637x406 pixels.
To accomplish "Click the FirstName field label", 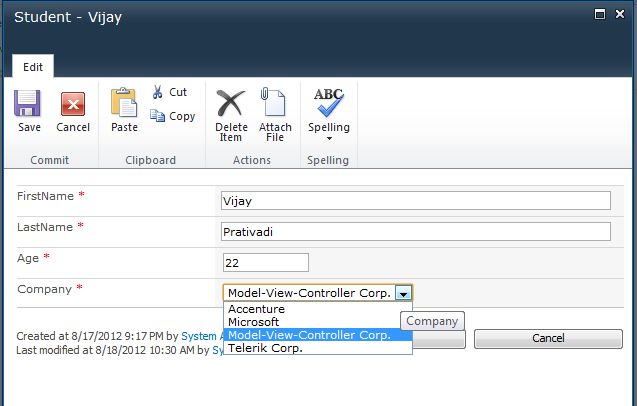I will coord(45,196).
